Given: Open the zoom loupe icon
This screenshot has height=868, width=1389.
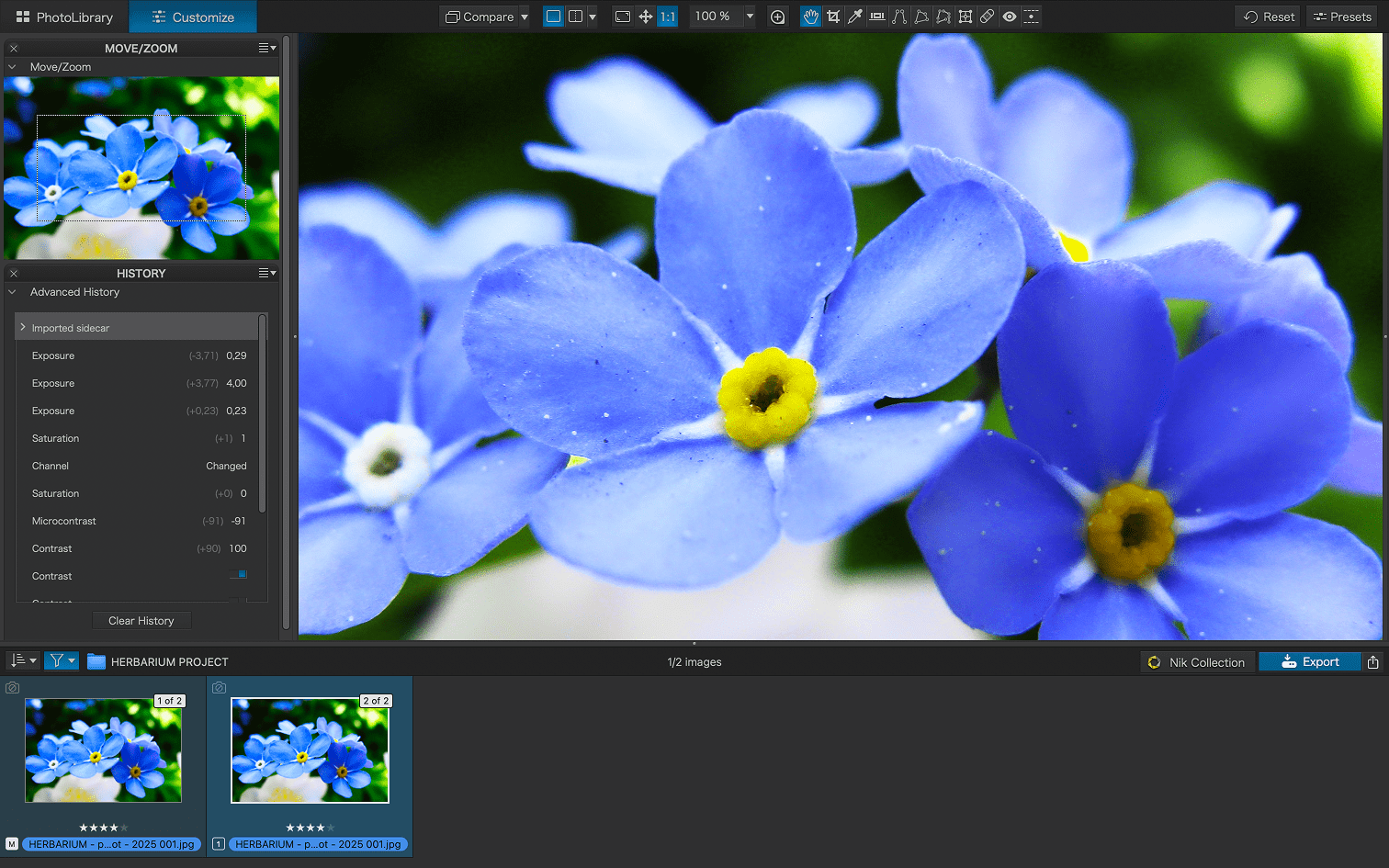Looking at the screenshot, I should point(777,17).
